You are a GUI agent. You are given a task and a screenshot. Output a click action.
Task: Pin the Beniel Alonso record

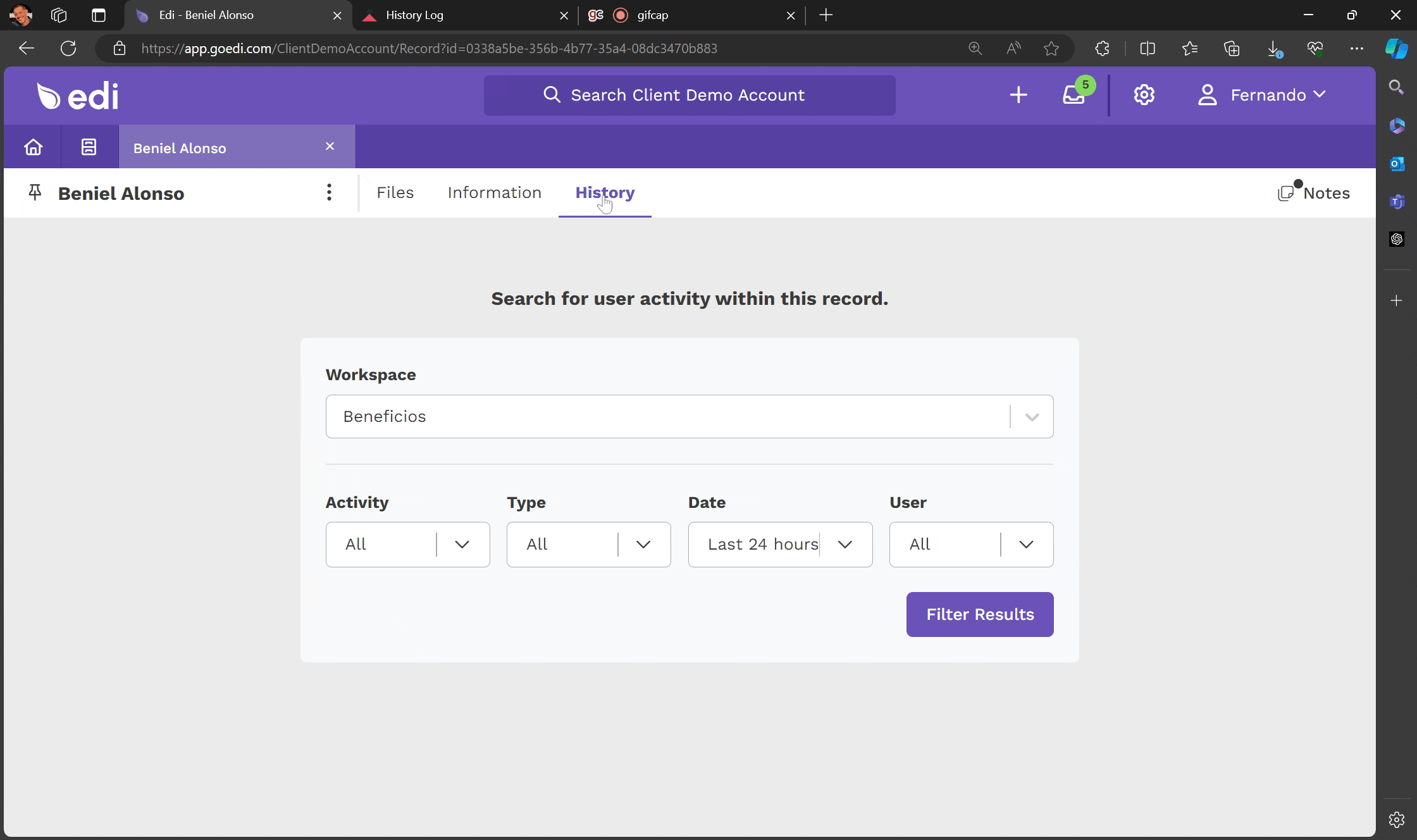tap(35, 192)
